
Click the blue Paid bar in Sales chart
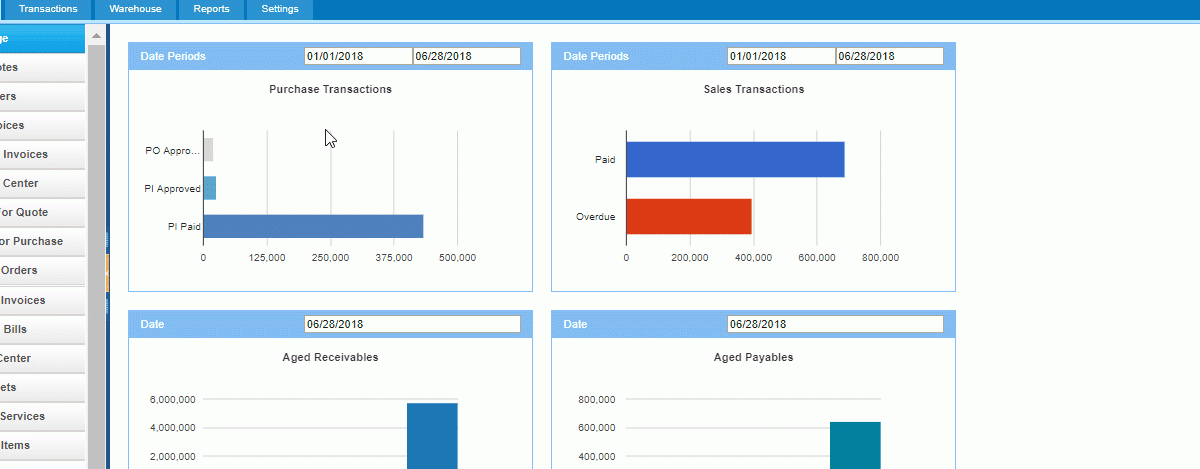tap(735, 159)
